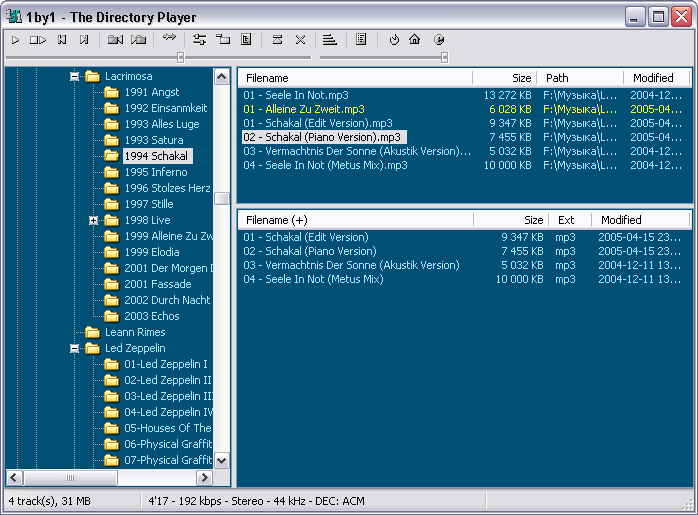
Task: Toggle the shuffle arrows icon
Action: (169, 37)
